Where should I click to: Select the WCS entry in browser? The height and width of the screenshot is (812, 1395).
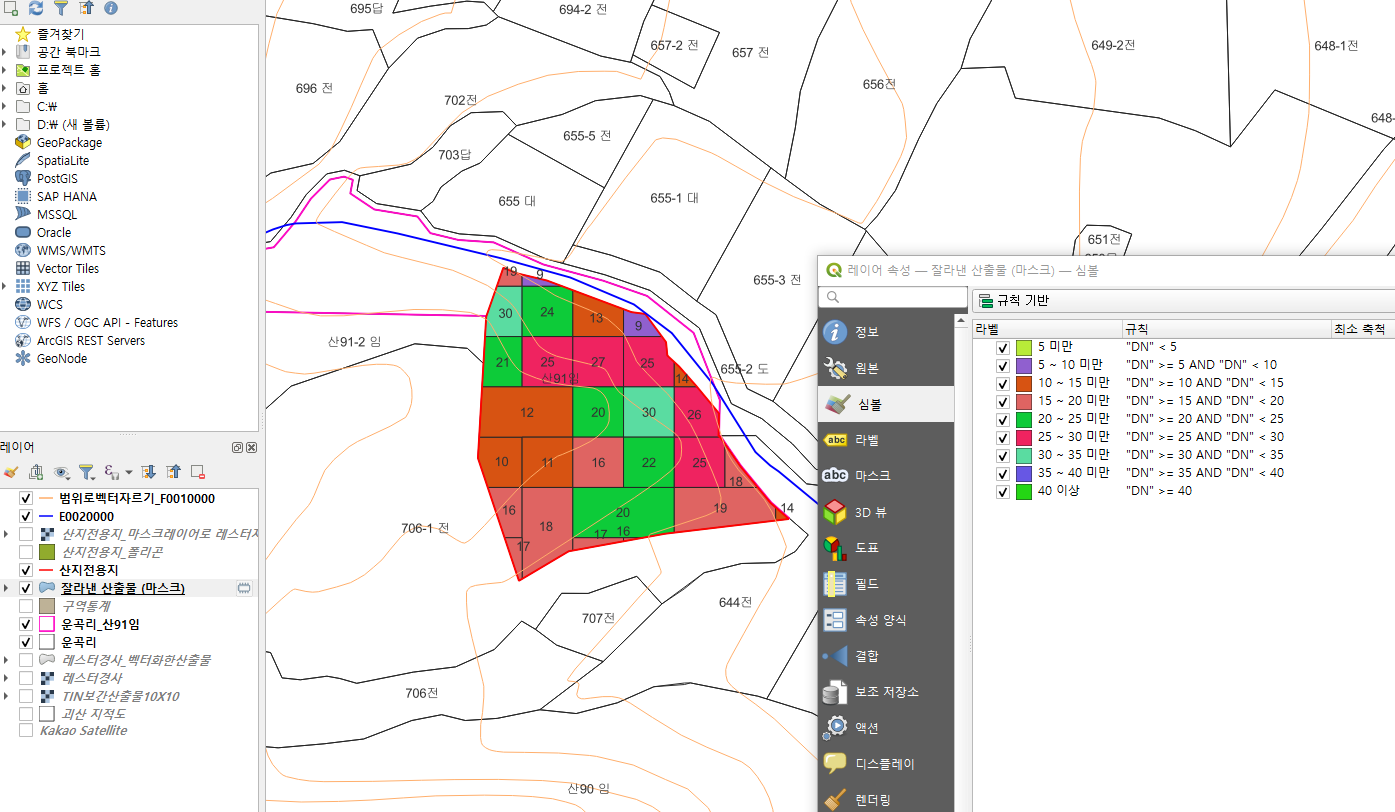tap(50, 304)
